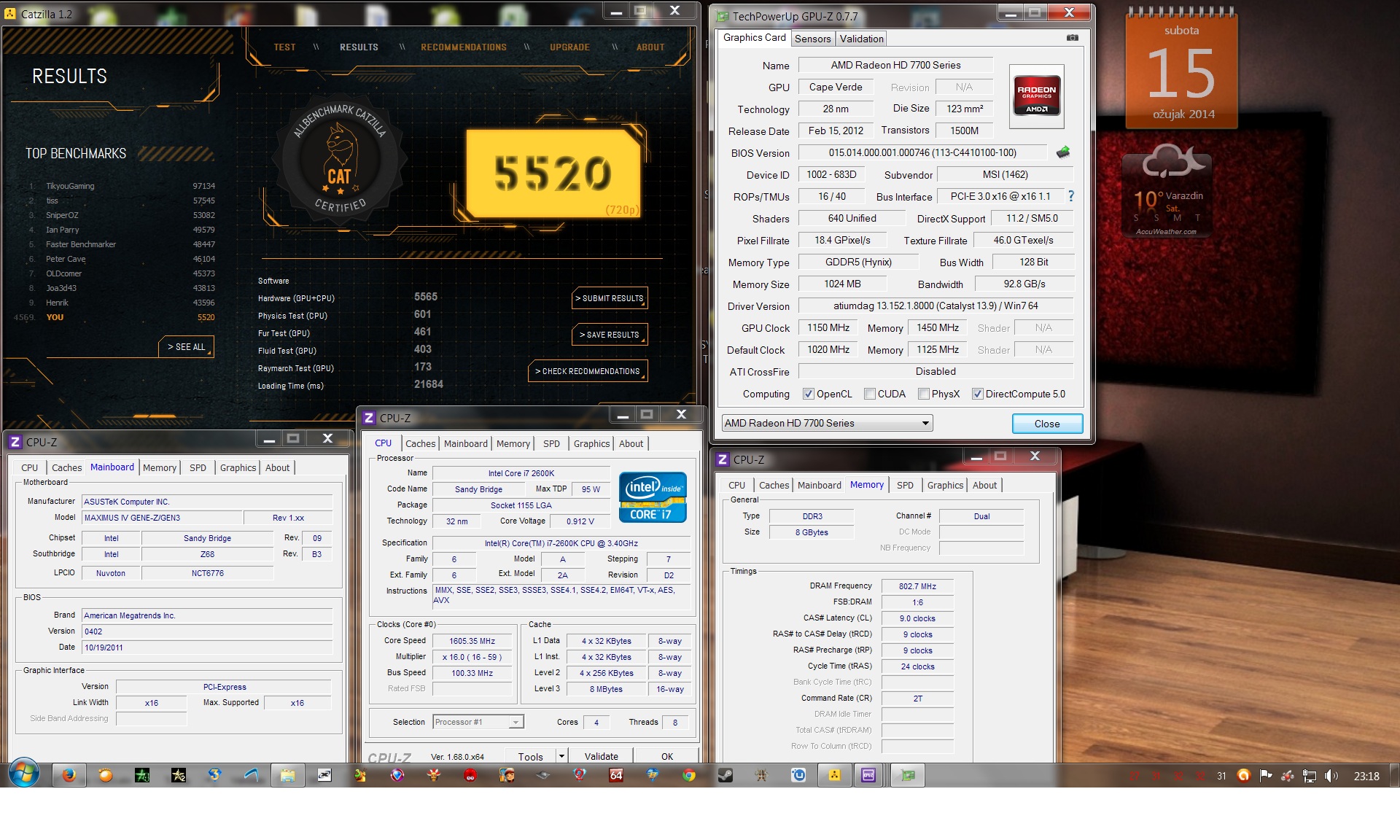
Task: Open the AMD Radeon HD 7700 Series dropdown
Action: pos(827,423)
